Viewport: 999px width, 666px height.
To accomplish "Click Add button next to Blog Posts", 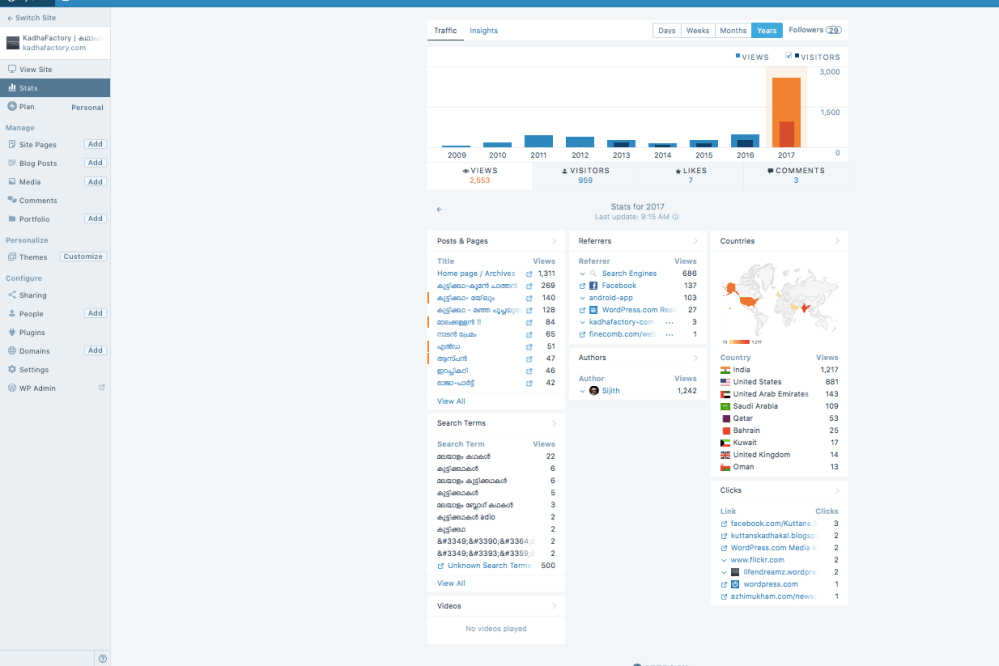I will pyautogui.click(x=95, y=163).
